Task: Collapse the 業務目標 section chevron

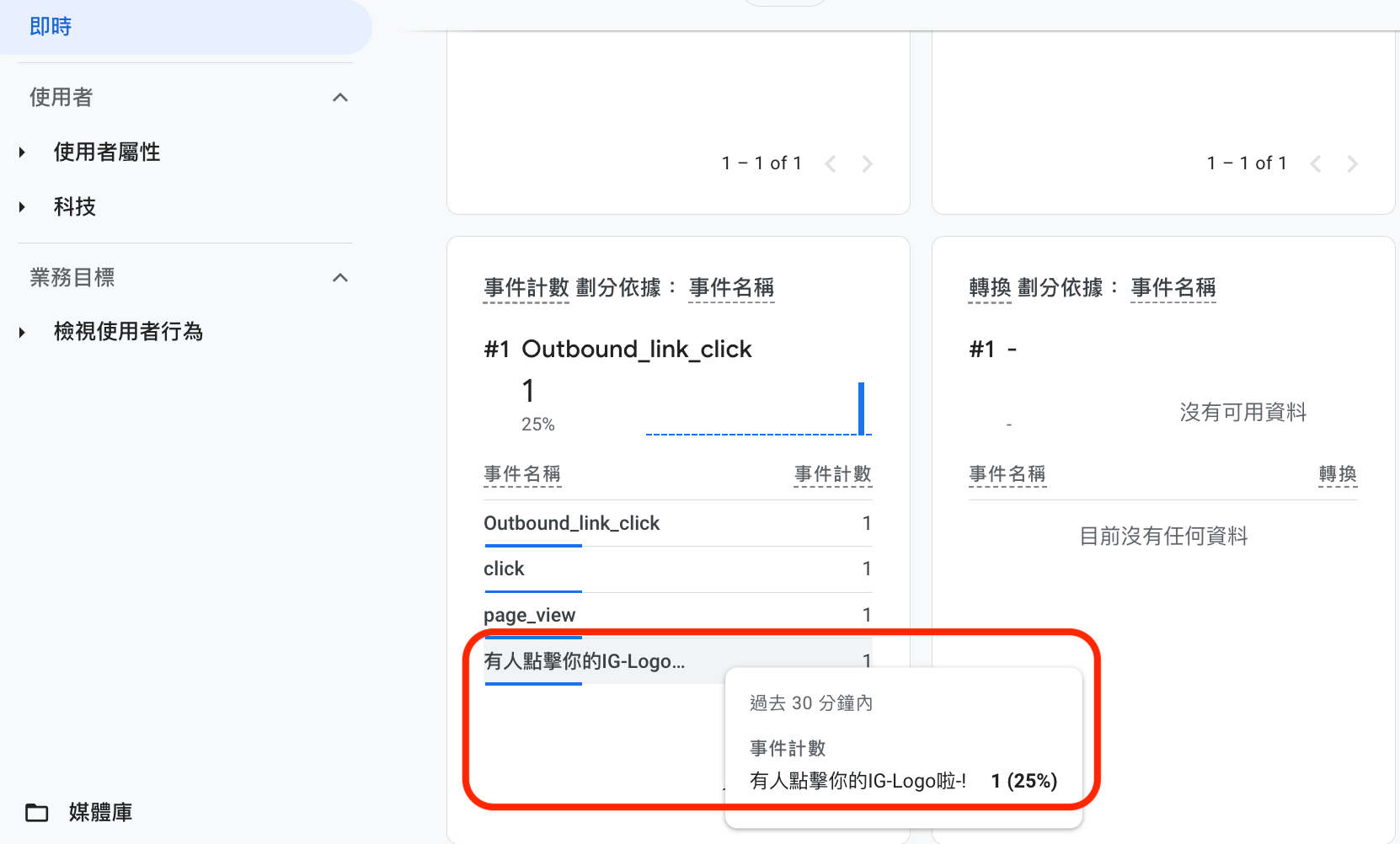Action: (x=340, y=278)
